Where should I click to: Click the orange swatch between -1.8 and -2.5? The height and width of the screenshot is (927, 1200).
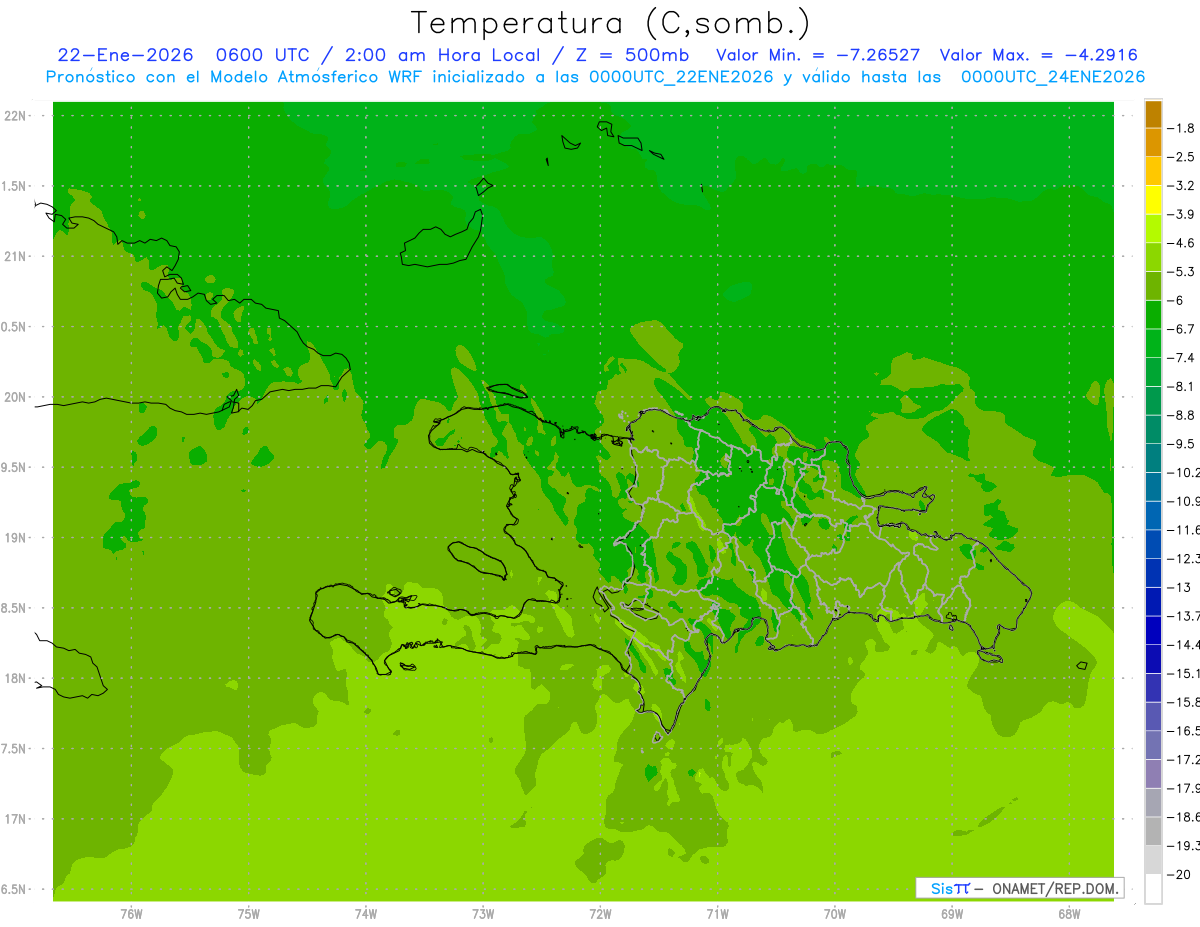(x=1153, y=143)
